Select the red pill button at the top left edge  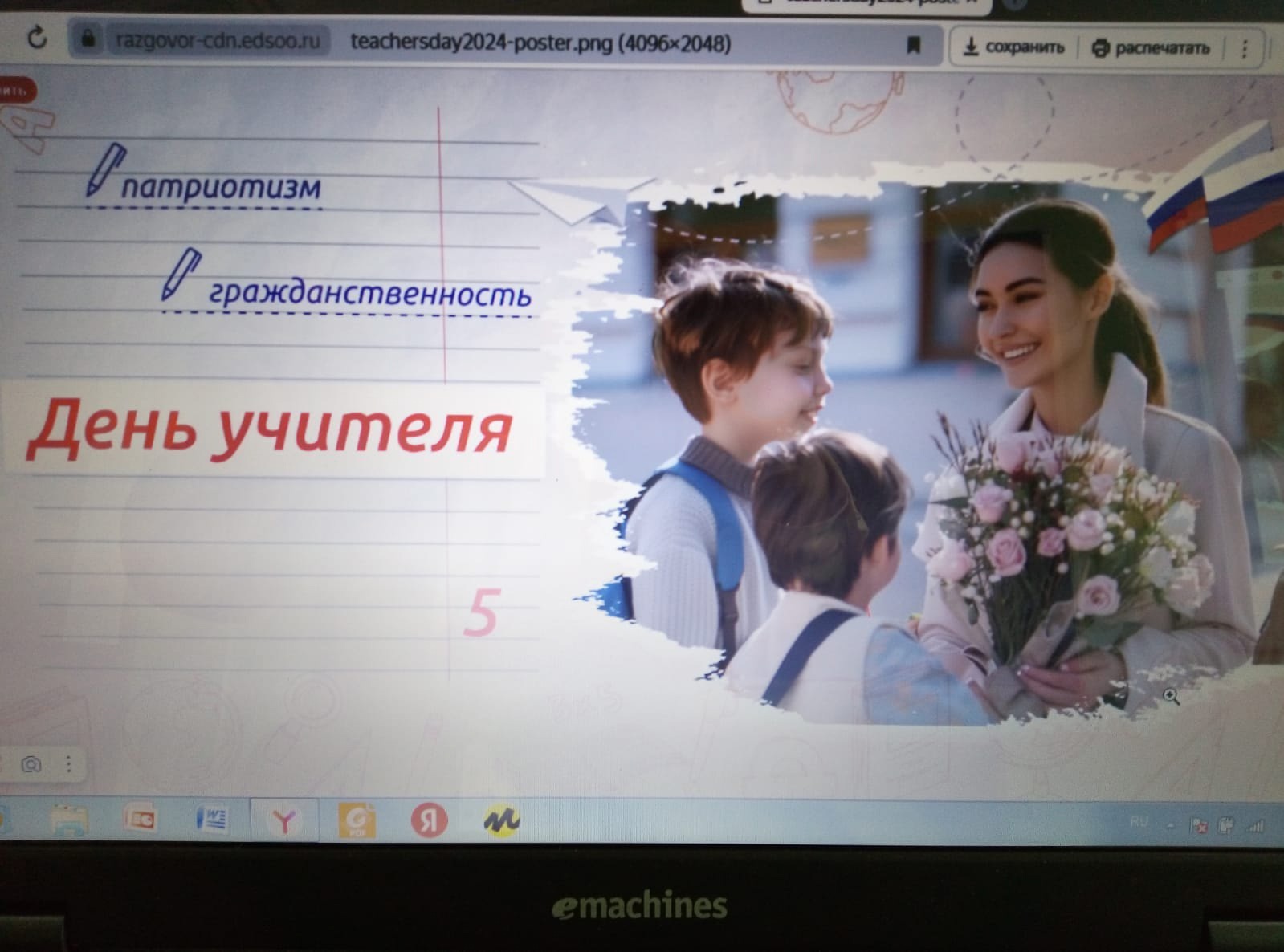coord(16,91)
